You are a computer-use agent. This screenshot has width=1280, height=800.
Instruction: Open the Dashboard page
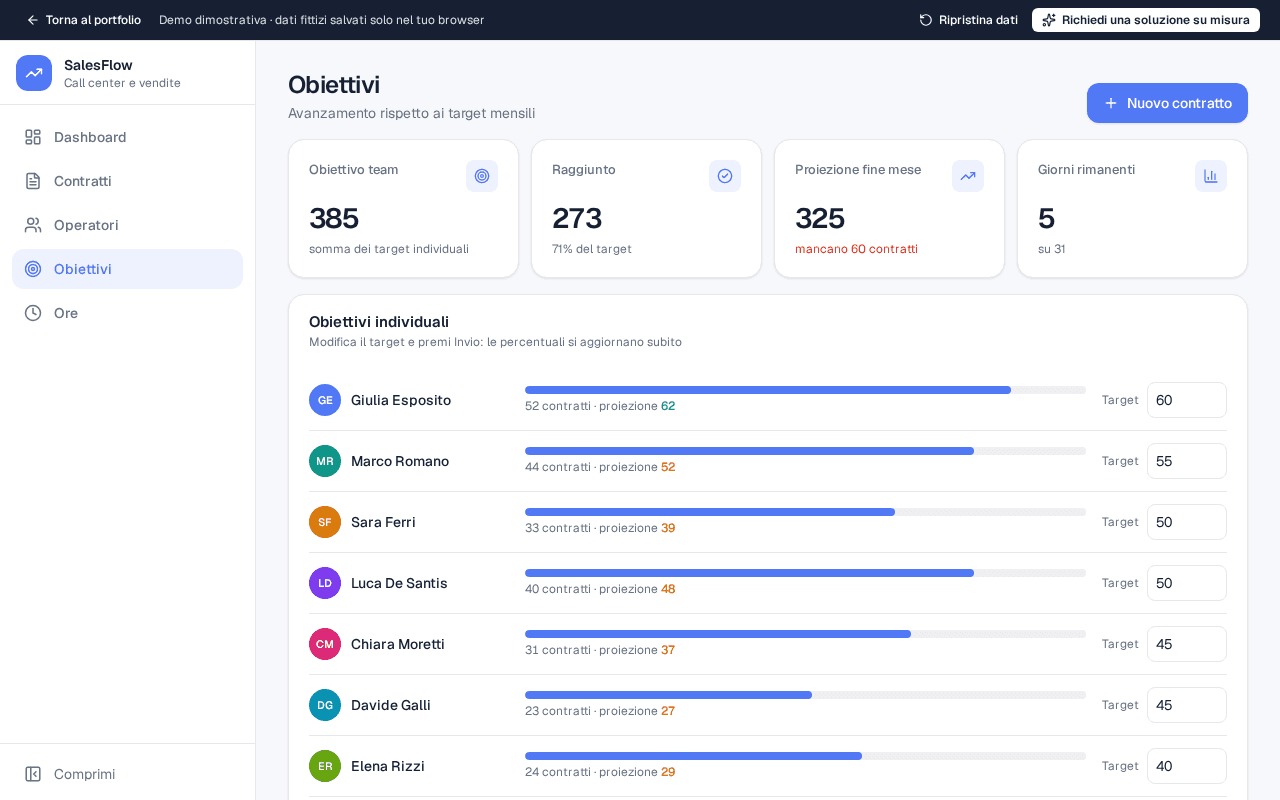point(127,137)
